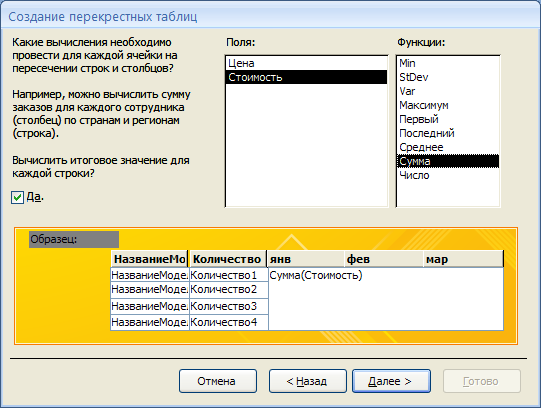541x408 pixels.
Task: Click the sample header 'Количество'
Action: point(228,259)
